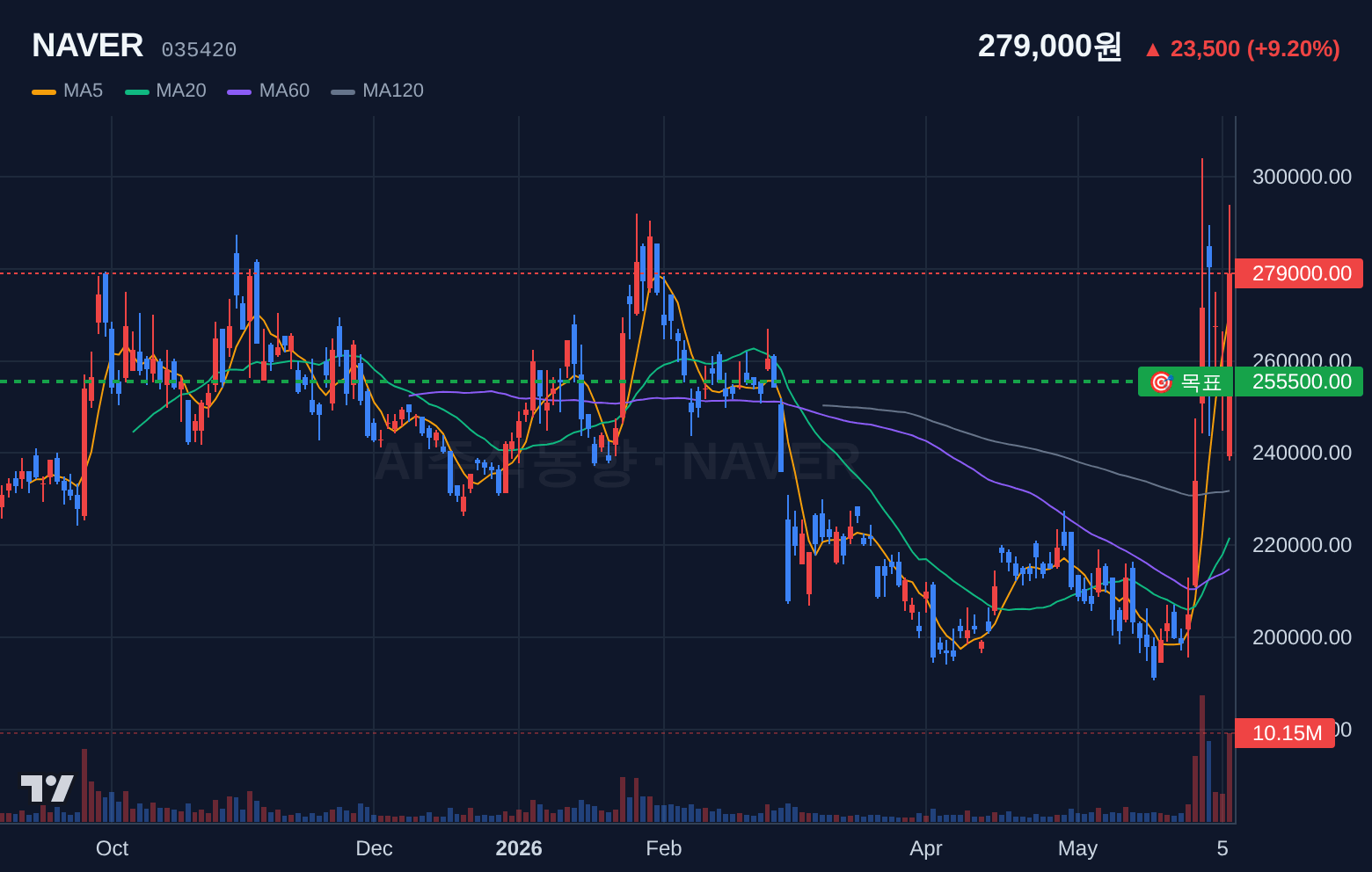
Task: Click the Dec time axis label
Action: pyautogui.click(x=374, y=848)
